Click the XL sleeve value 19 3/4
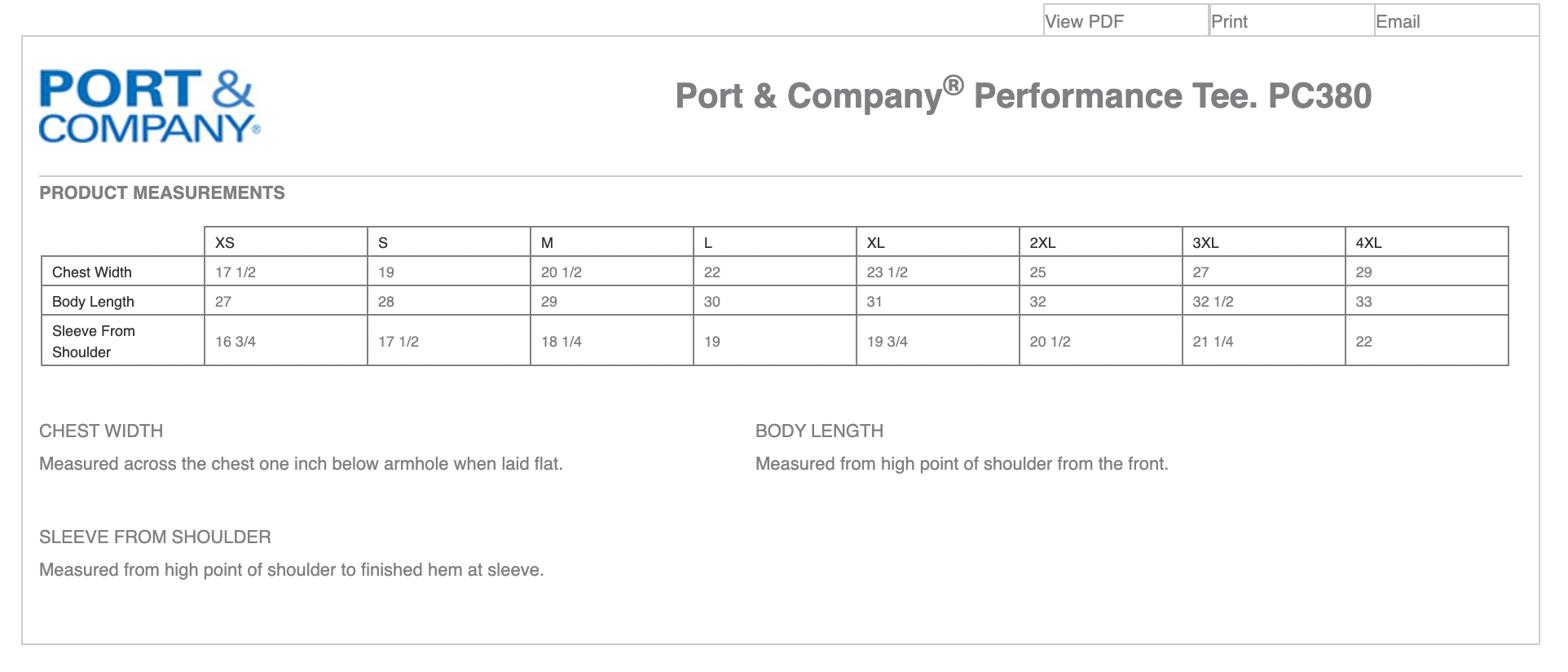This screenshot has width=1568, height=672. (887, 342)
